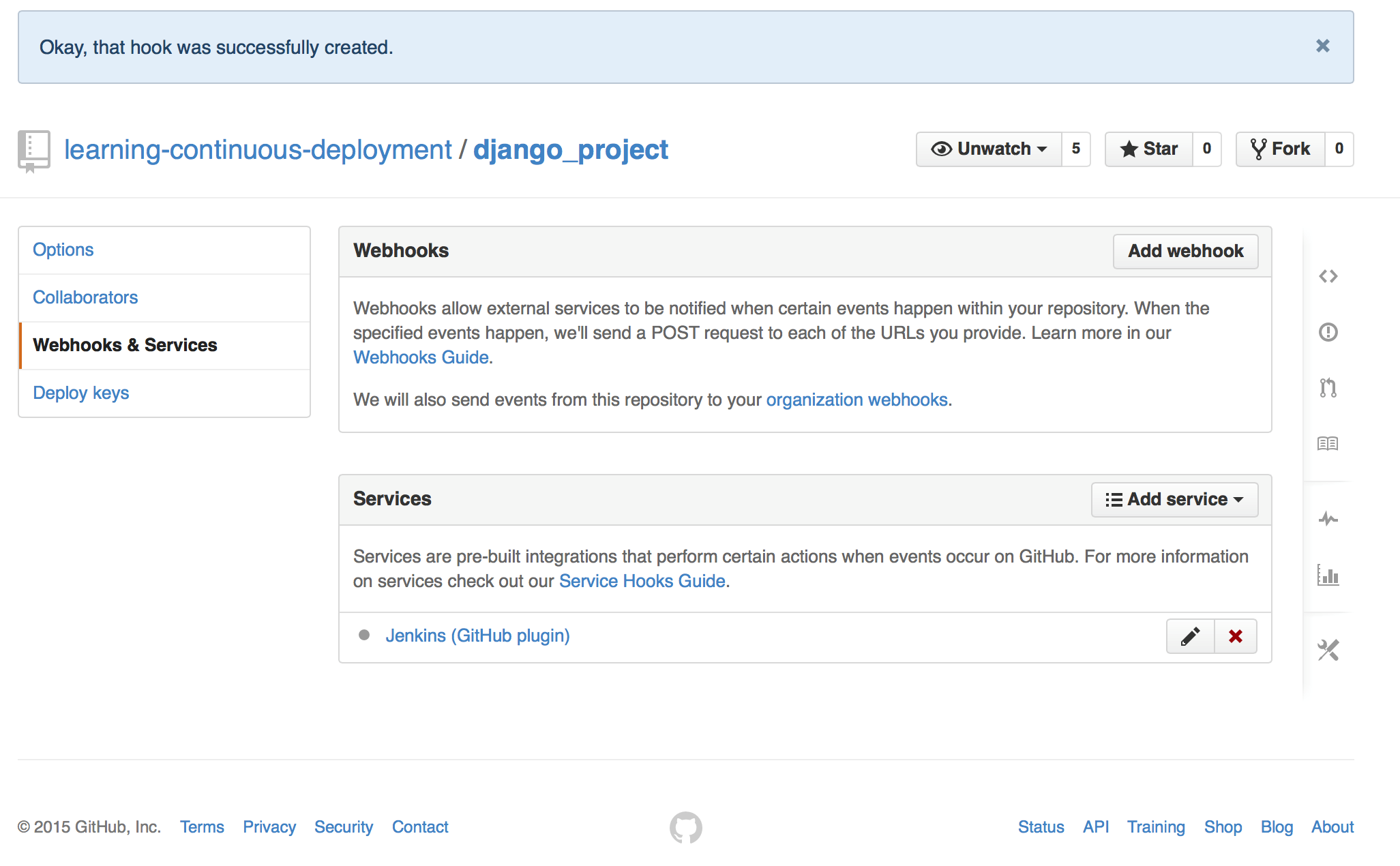Select Options in settings menu
1400x866 pixels.
click(164, 250)
